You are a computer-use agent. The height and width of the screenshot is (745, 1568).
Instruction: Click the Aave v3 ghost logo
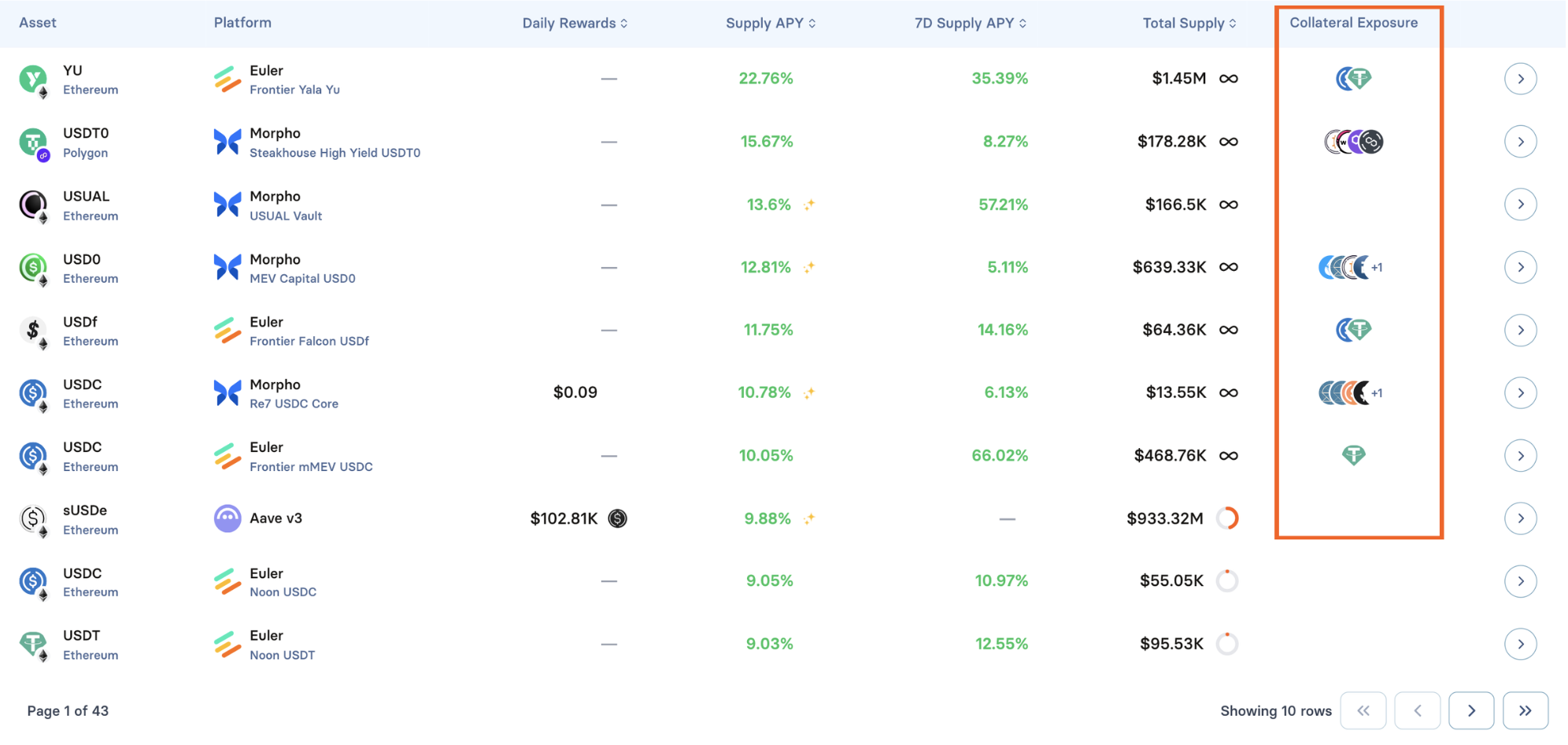click(227, 518)
